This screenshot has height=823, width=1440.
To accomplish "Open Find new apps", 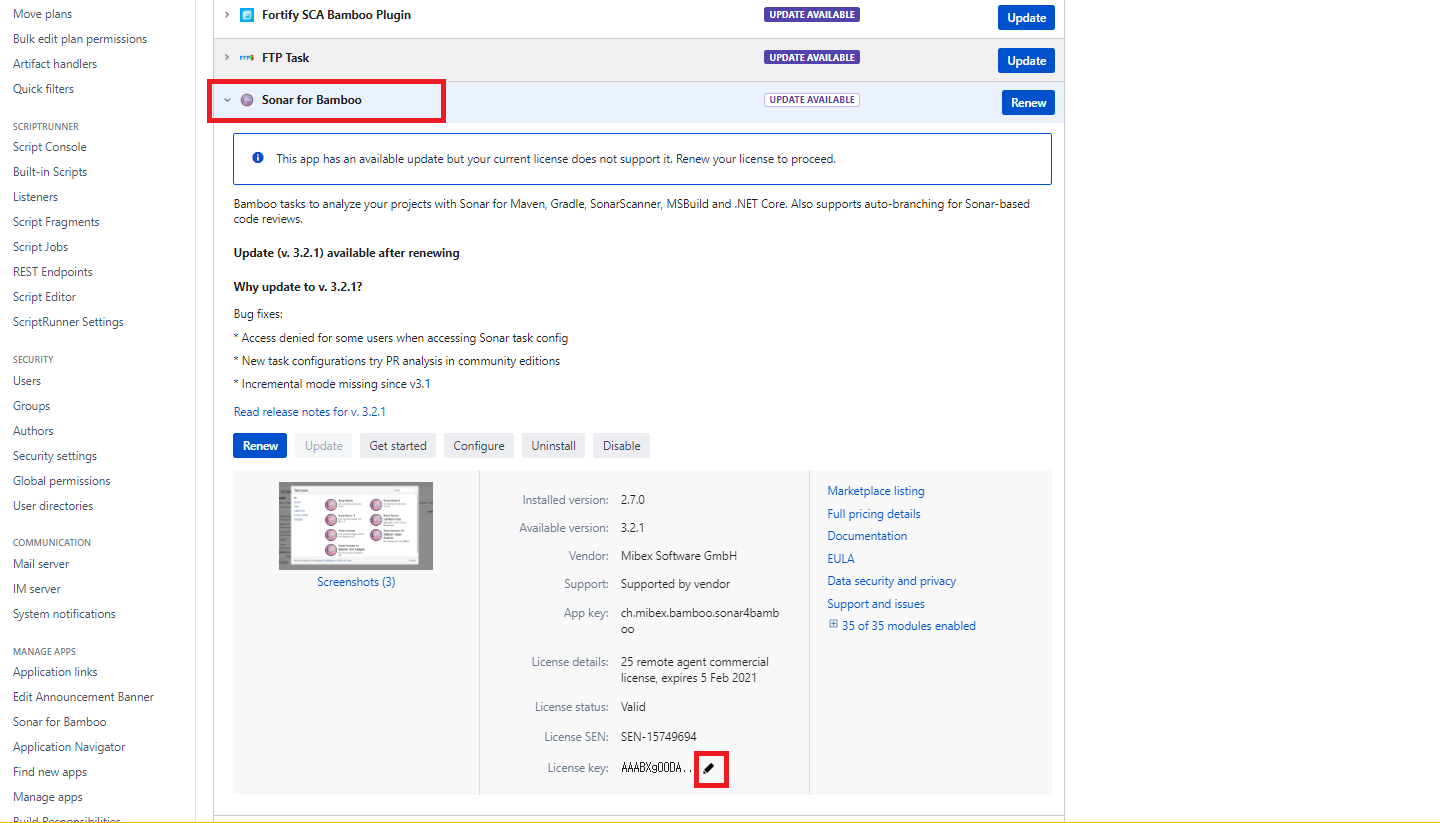I will [50, 772].
